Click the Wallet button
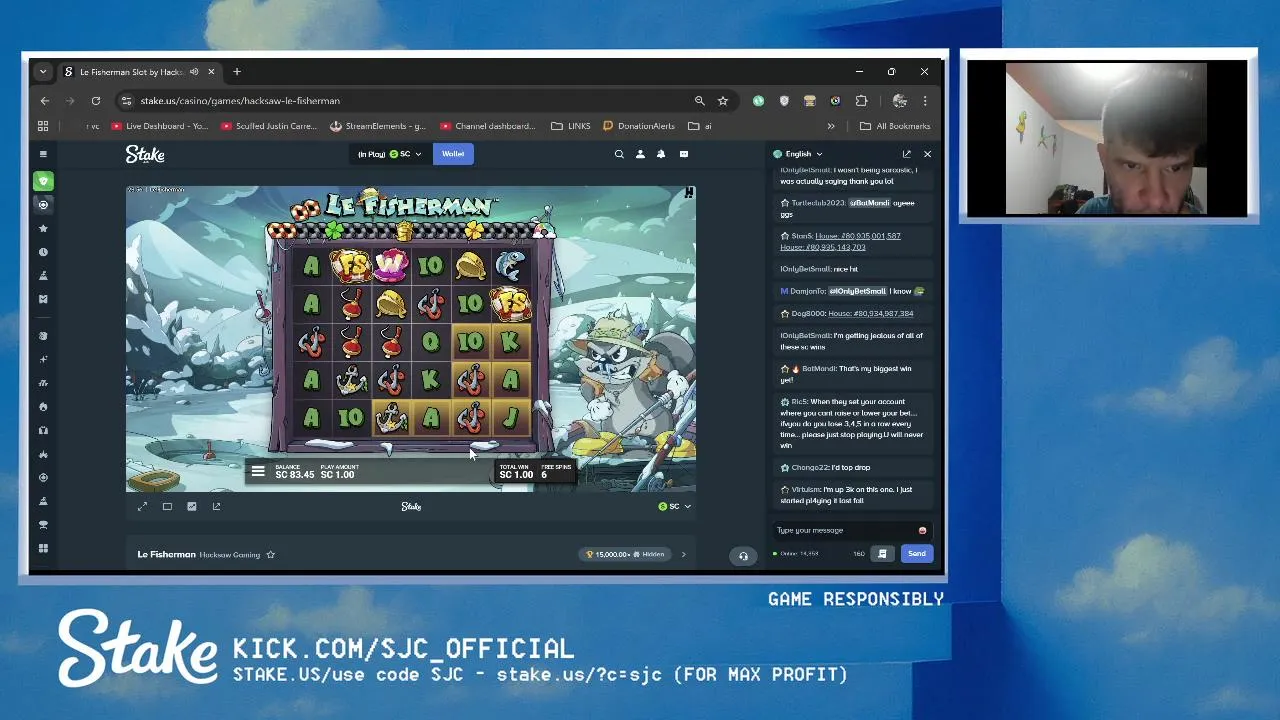Image resolution: width=1280 pixels, height=720 pixels. (x=453, y=154)
